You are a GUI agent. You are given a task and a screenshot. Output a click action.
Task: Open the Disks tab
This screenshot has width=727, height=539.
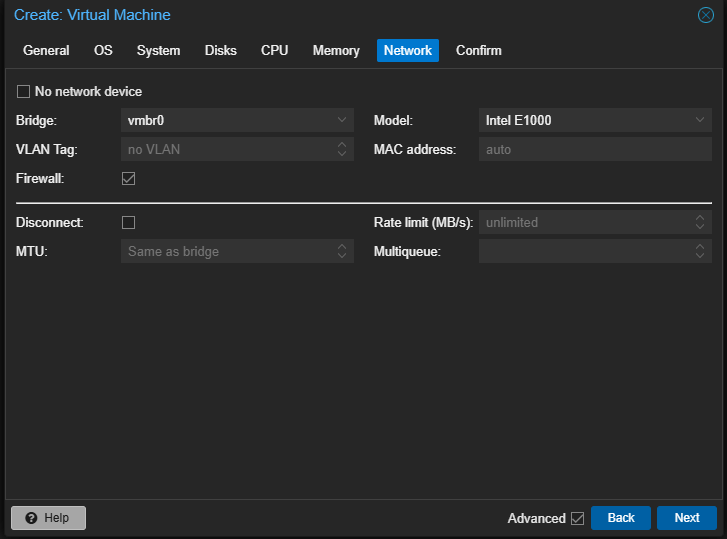(221, 51)
